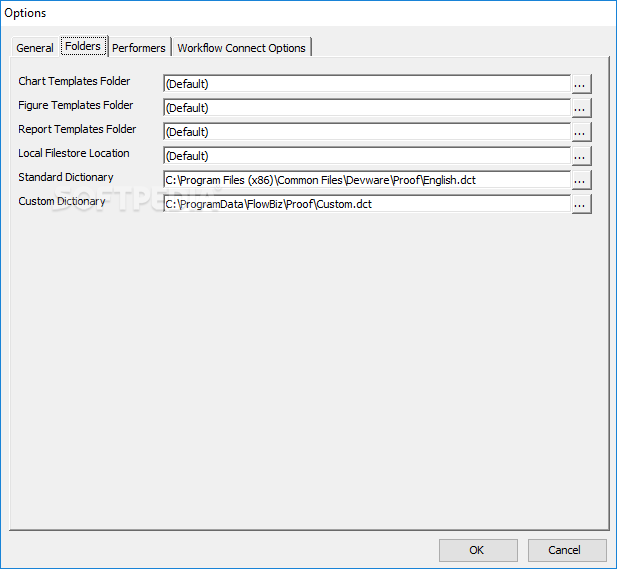Click the Standard Dictionary path field
Viewport: 617px width, 569px height.
(x=367, y=180)
